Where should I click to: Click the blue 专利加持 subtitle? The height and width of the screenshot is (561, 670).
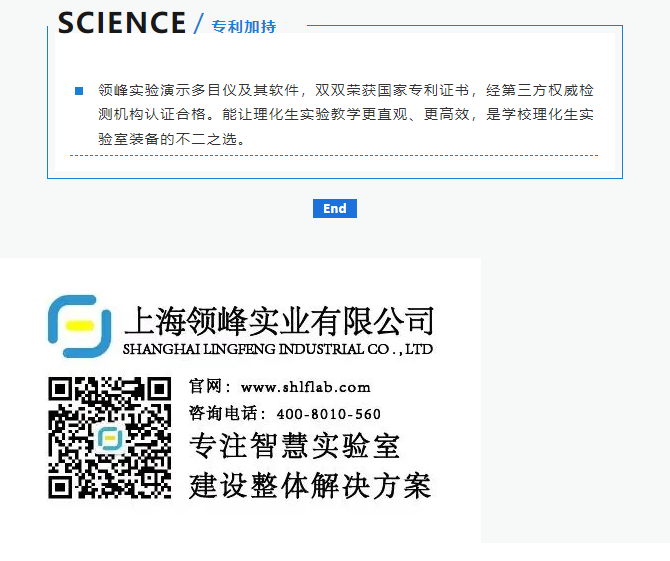tap(243, 26)
